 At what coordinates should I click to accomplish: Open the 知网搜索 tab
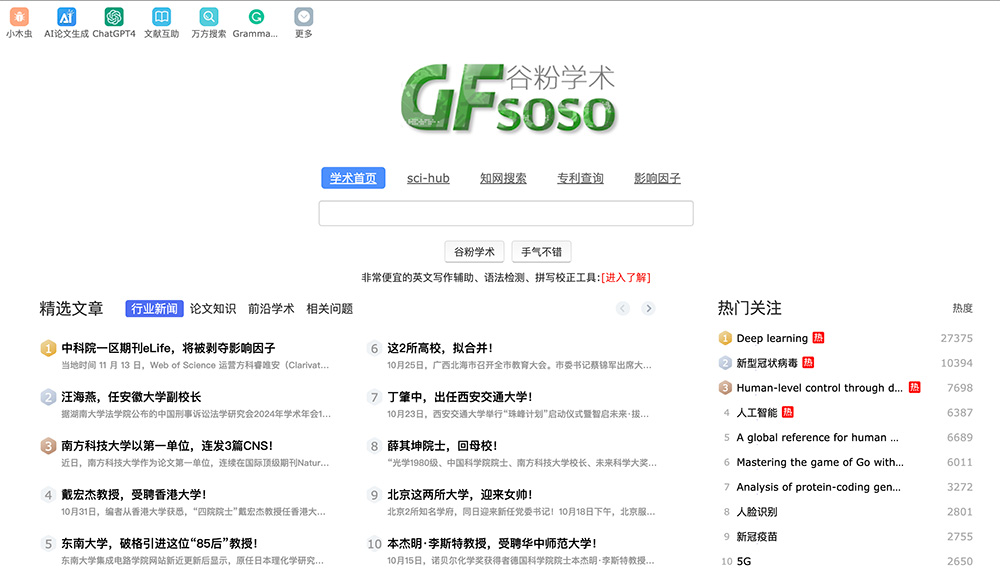(x=503, y=178)
